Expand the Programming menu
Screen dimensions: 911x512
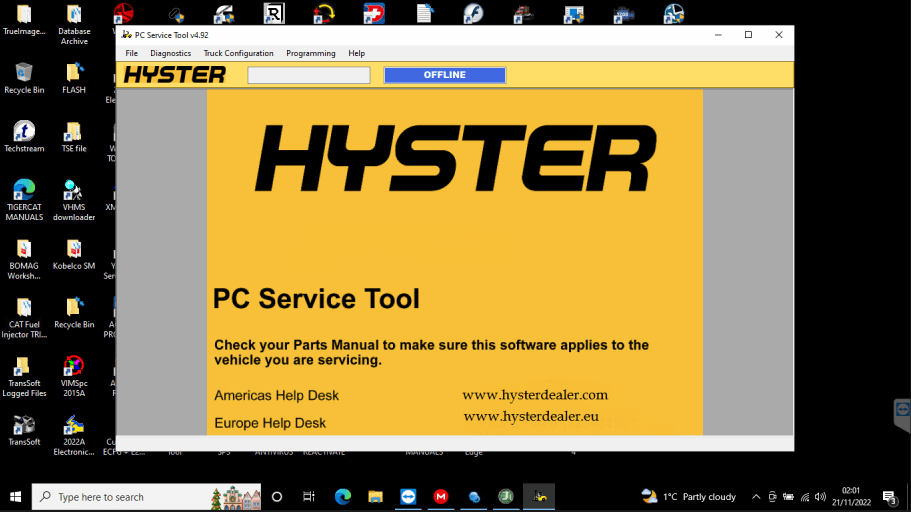point(310,53)
